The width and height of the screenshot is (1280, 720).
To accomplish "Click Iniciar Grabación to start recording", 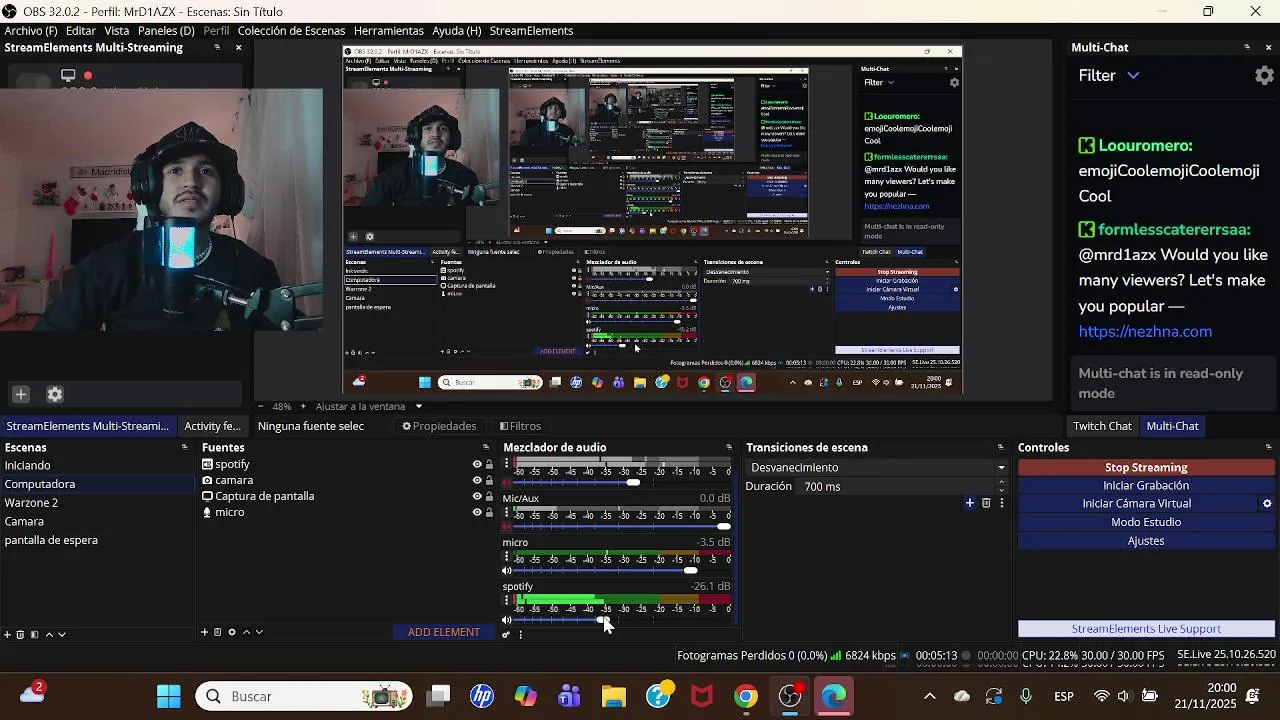I will point(1146,486).
